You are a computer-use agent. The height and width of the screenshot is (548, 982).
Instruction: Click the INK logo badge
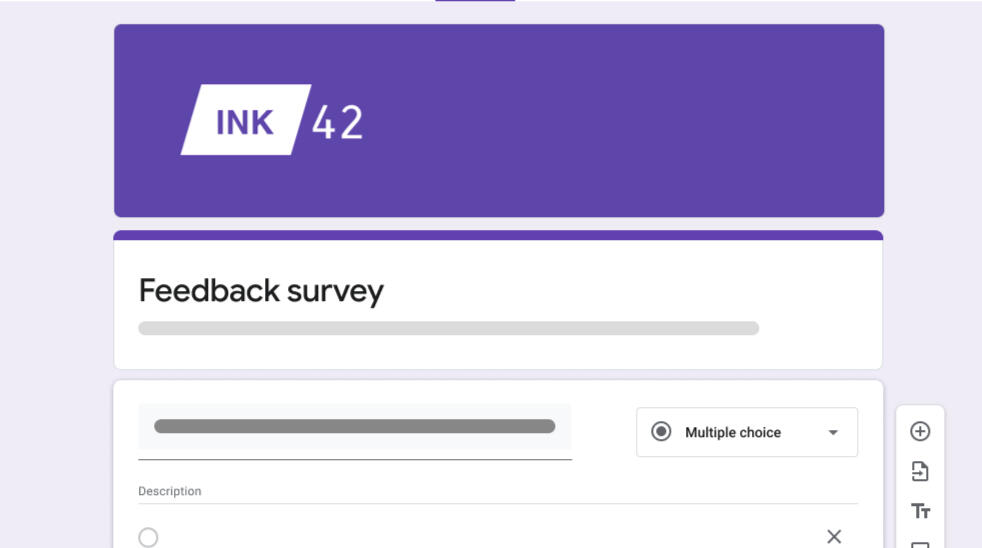(245, 120)
